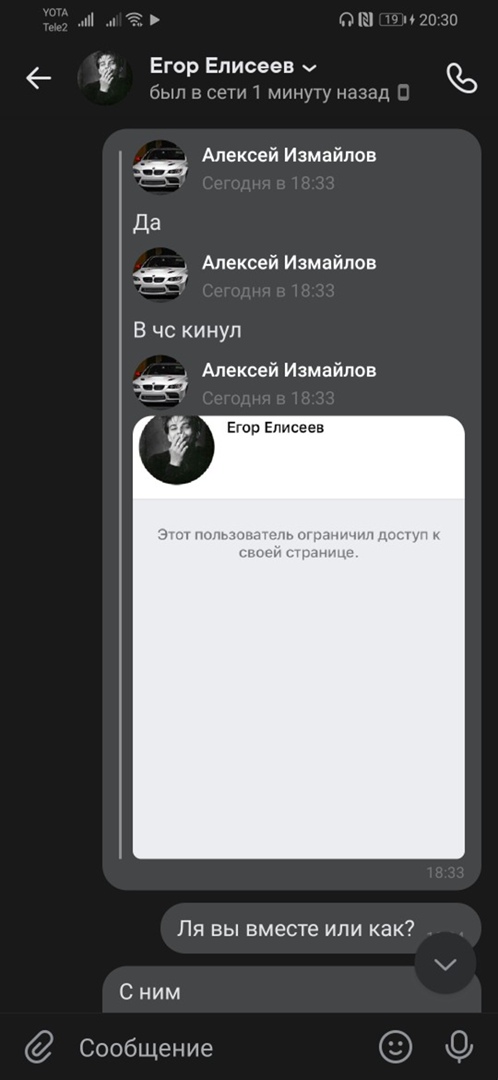Start a voice call with phone icon
This screenshot has width=498, height=1080.
coord(461,79)
